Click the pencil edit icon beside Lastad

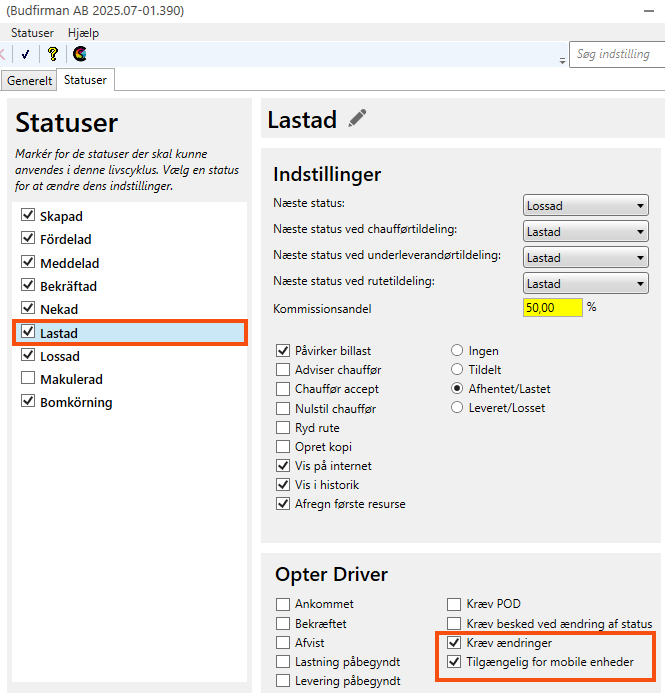tap(357, 119)
